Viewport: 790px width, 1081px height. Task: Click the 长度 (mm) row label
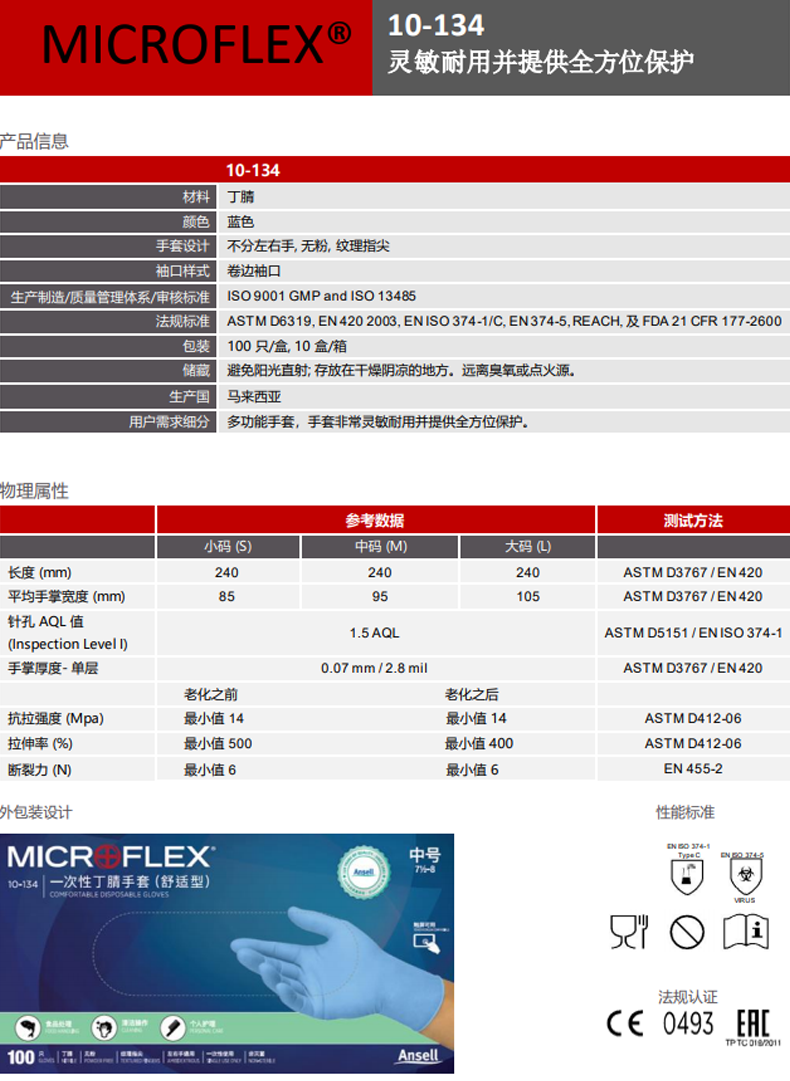(39, 572)
